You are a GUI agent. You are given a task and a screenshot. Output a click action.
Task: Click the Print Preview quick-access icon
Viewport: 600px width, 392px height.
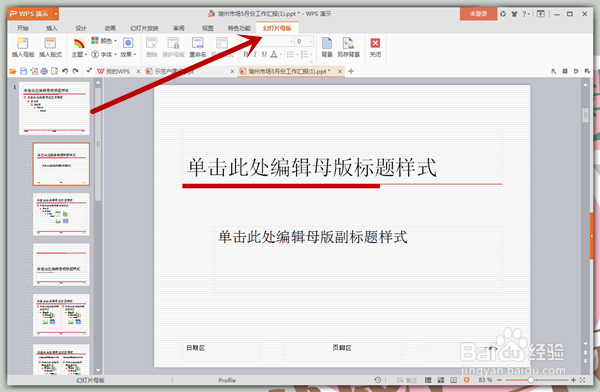point(54,71)
